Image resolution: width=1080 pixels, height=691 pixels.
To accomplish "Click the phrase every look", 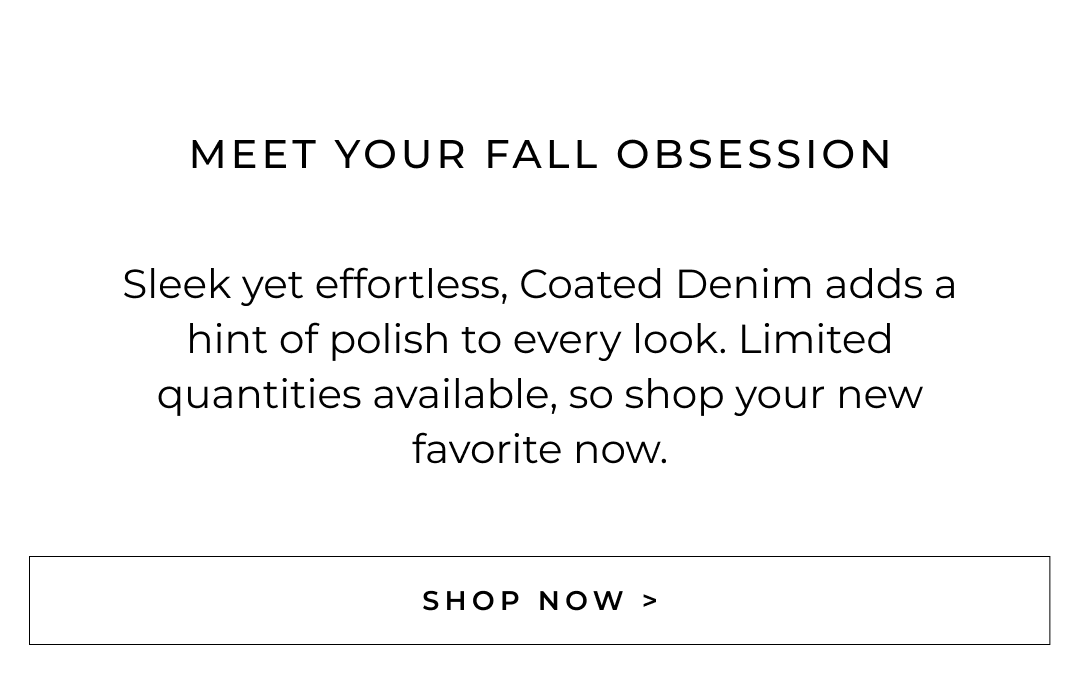I will click(620, 339).
